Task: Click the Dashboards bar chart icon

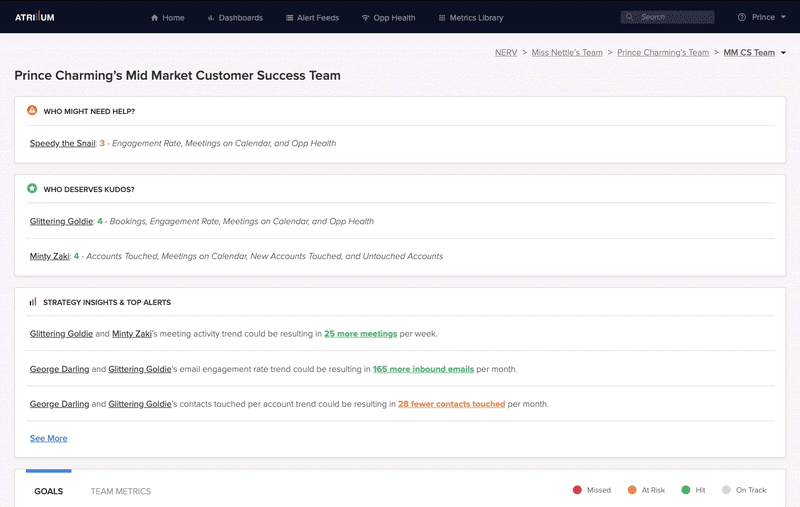Action: point(211,18)
